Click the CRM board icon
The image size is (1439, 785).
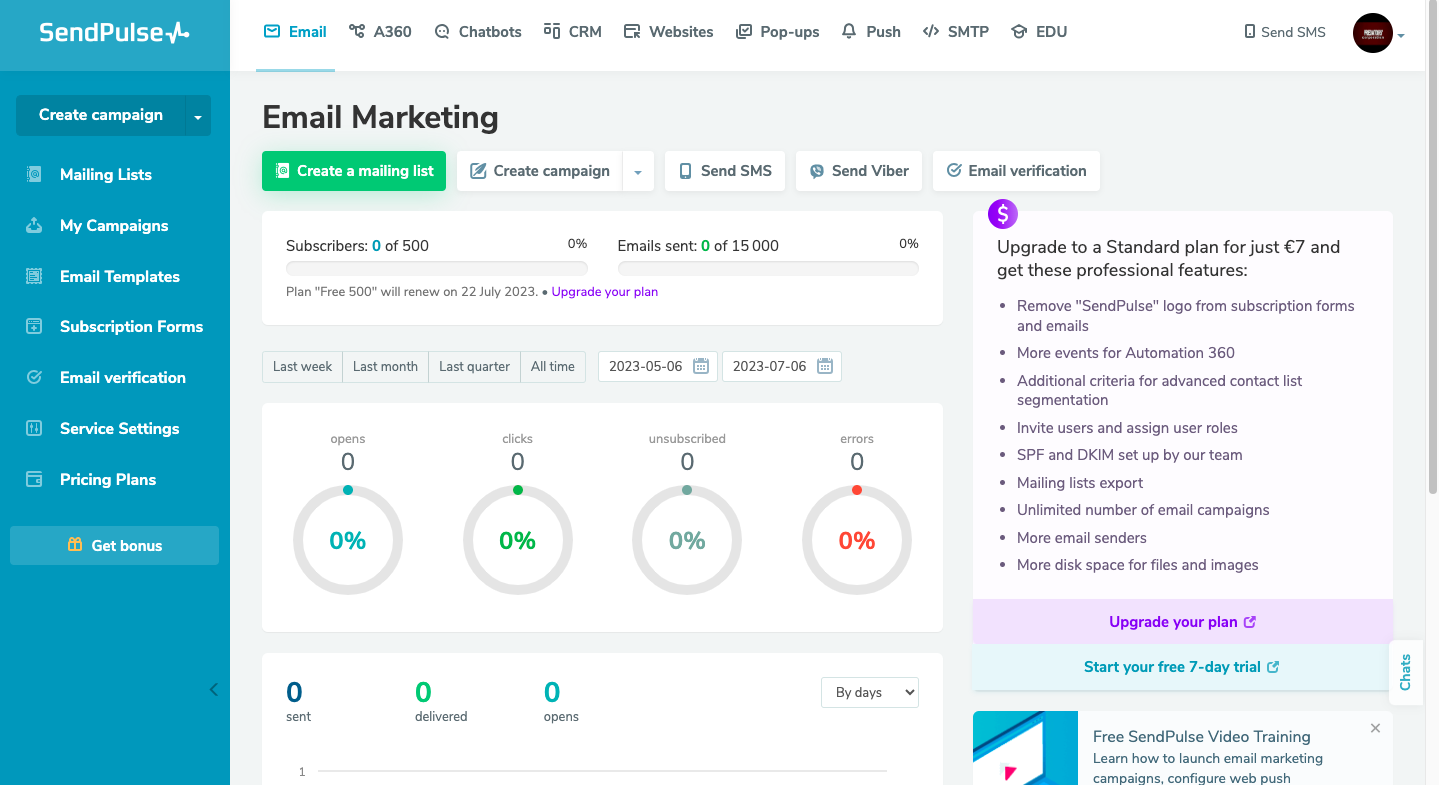(x=552, y=31)
